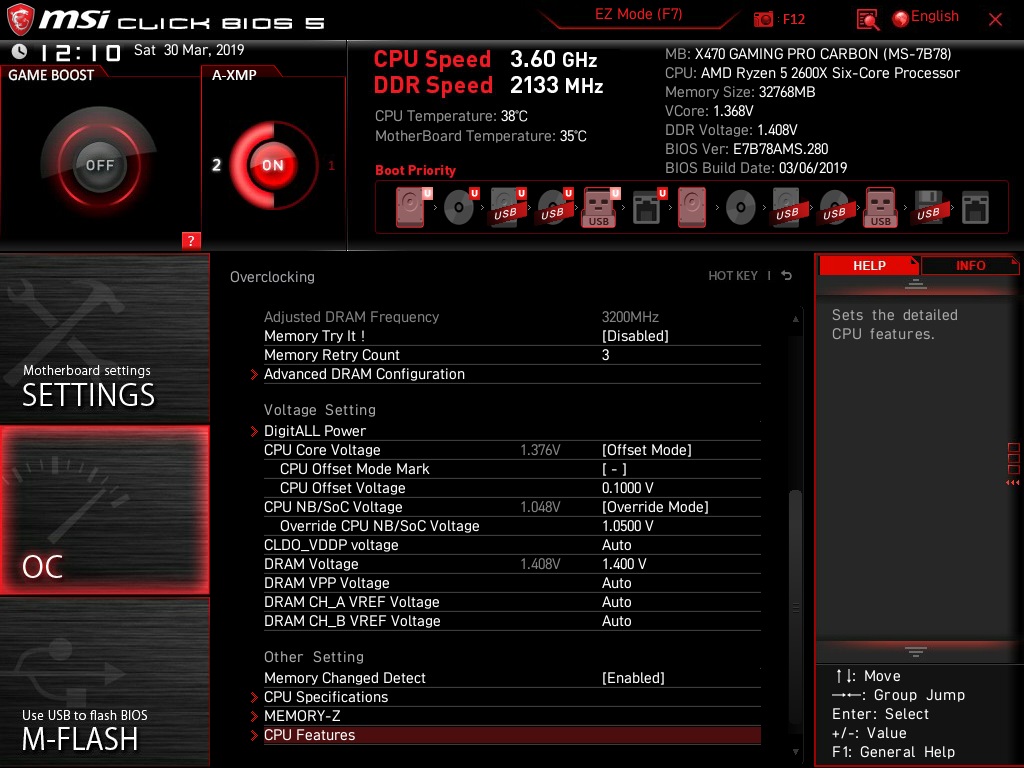
Task: Click the date Sat 30 Mar, 2019
Action: [x=189, y=50]
